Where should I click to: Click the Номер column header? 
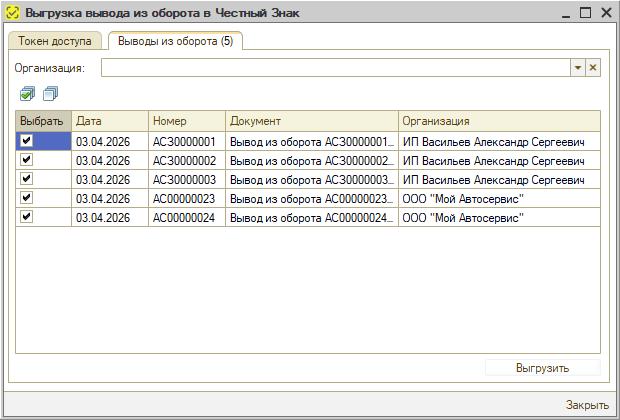(186, 121)
